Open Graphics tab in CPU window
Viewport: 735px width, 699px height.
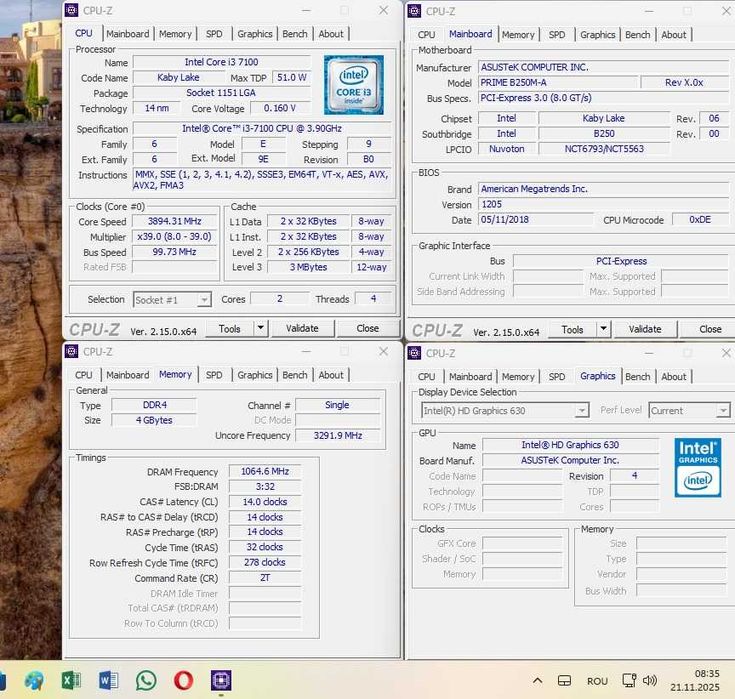tap(255, 34)
